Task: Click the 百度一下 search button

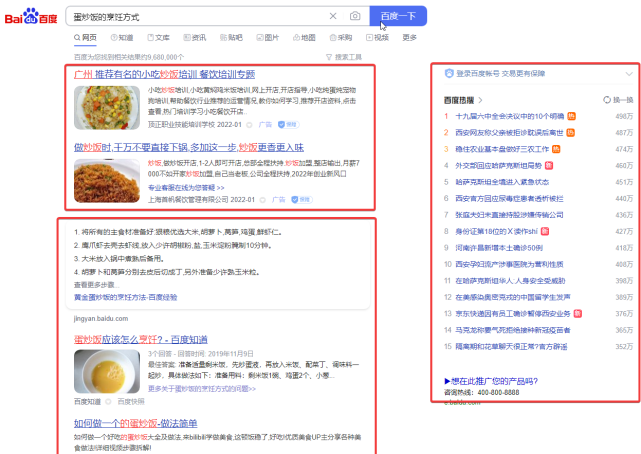Action: coord(398,16)
